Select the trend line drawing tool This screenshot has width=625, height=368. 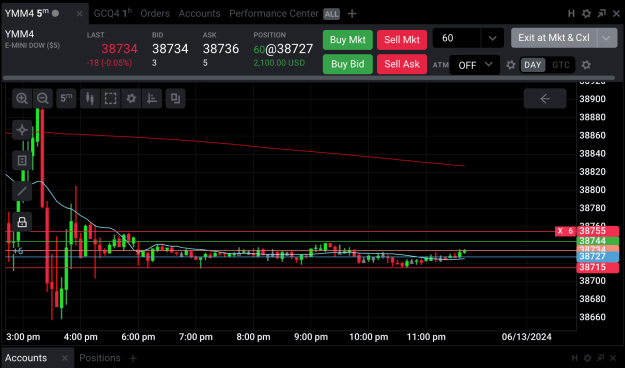(22, 191)
